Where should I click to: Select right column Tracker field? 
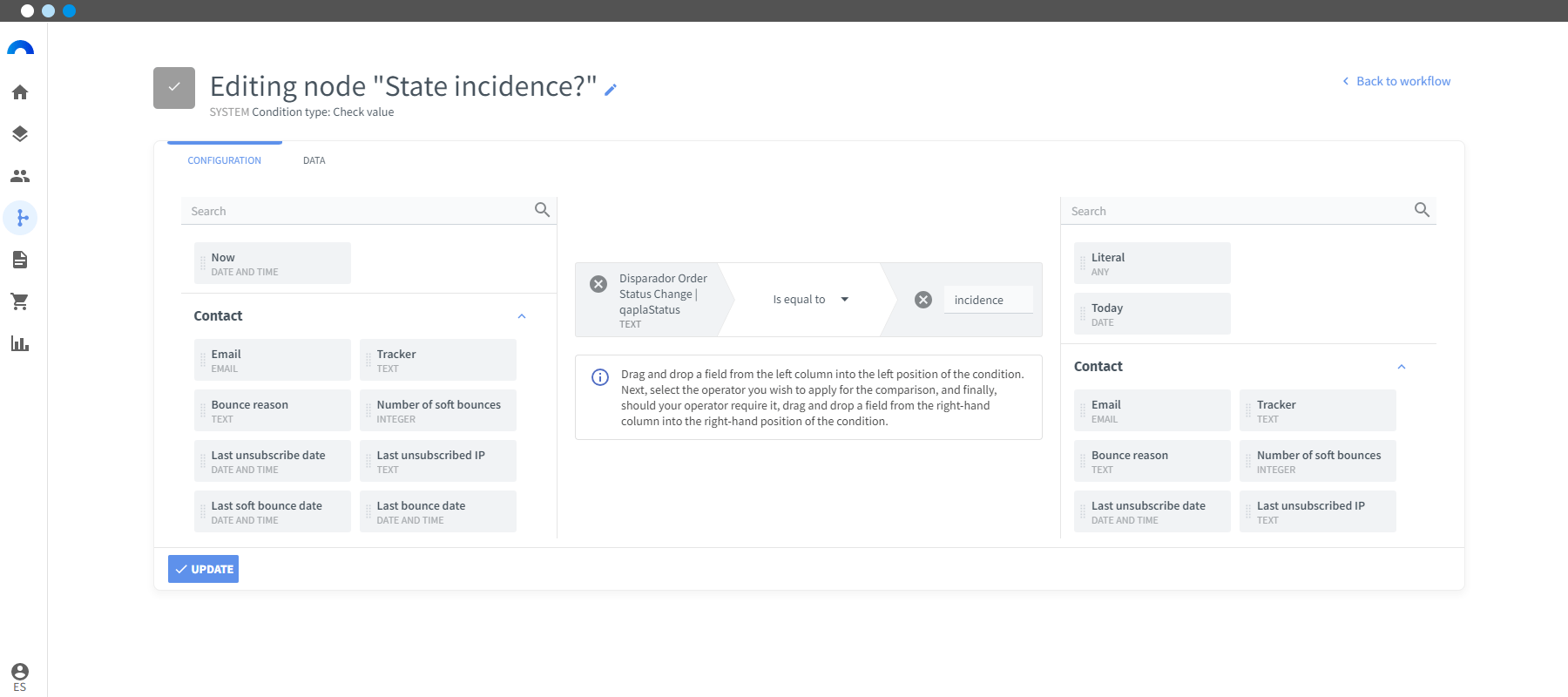[1318, 410]
